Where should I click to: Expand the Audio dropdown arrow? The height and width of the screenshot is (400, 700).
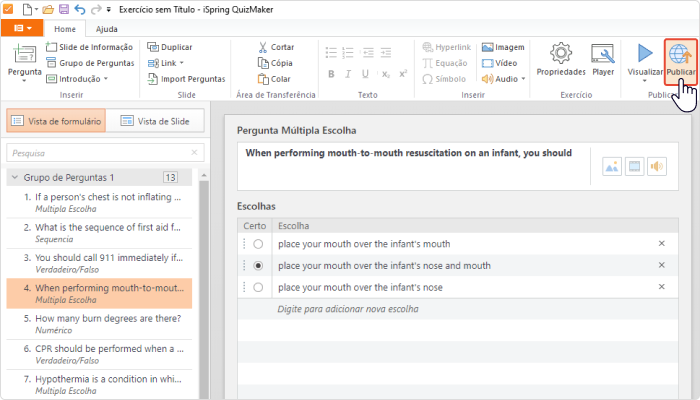coord(523,79)
